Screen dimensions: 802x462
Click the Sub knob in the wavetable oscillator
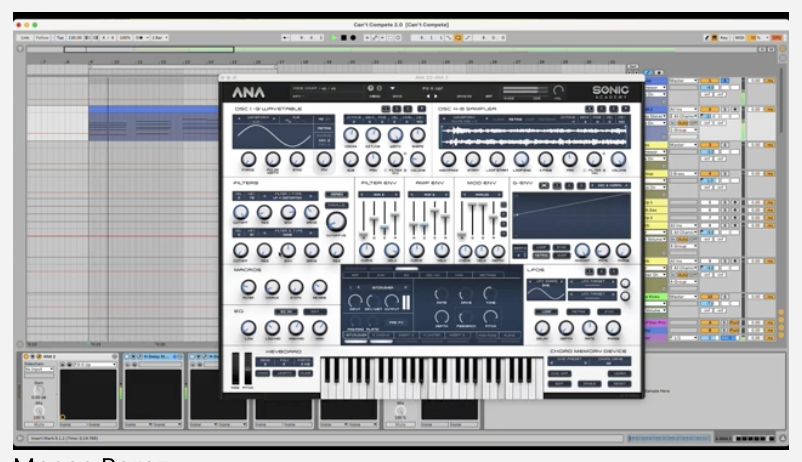(351, 159)
